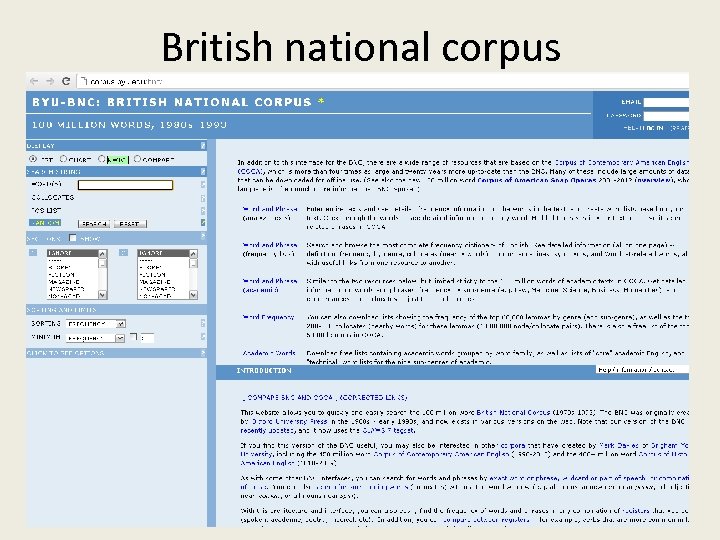Image resolution: width=720 pixels, height=540 pixels.
Task: Click the help icon in MINIMUM row
Action: [203, 337]
